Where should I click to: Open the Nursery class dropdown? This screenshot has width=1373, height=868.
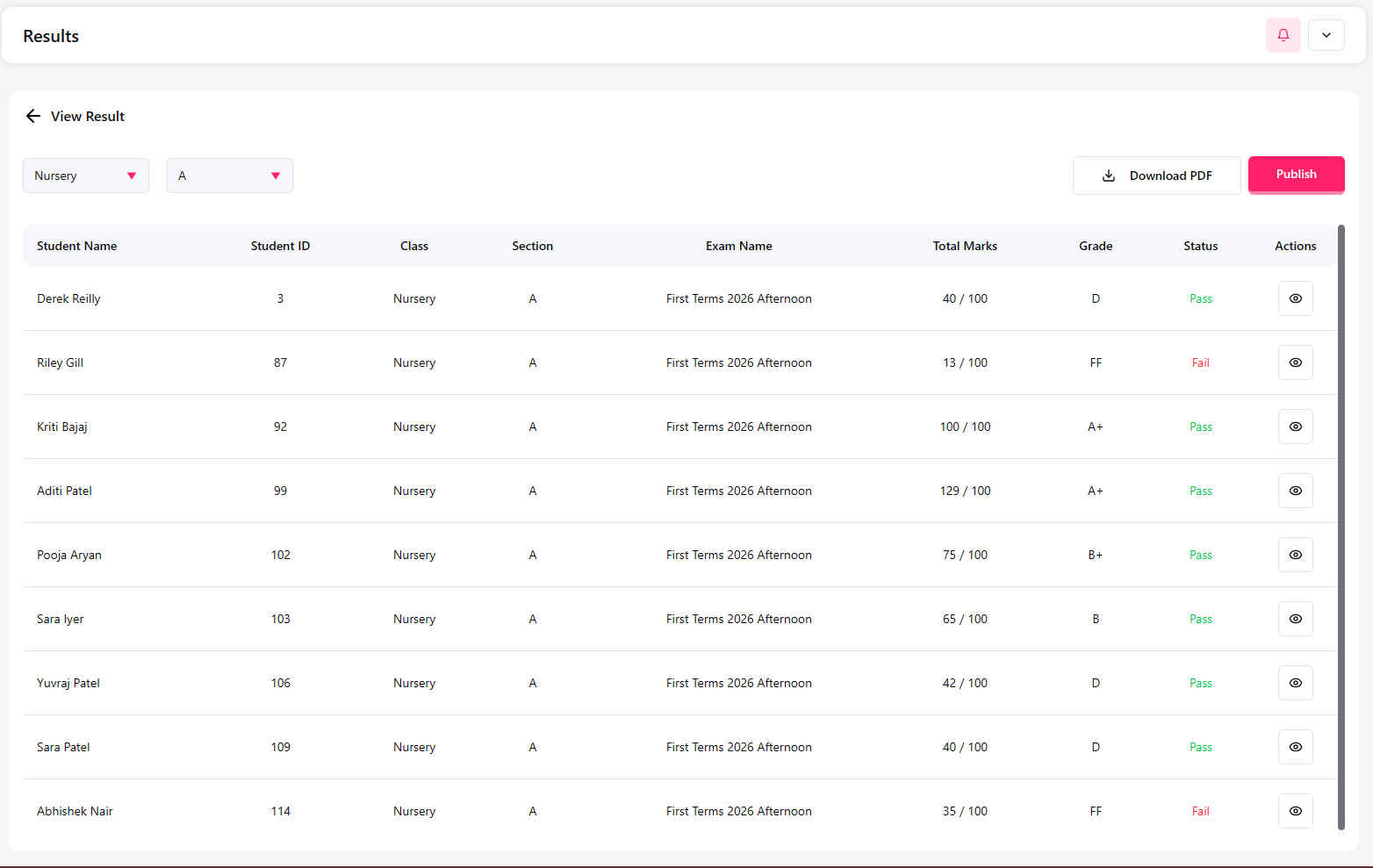tap(86, 176)
